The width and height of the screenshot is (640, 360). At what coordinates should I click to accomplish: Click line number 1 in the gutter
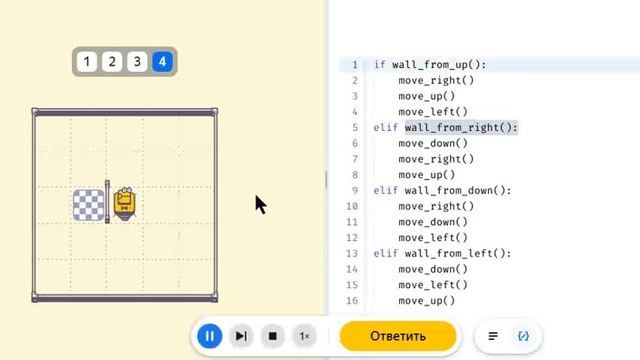click(x=355, y=64)
